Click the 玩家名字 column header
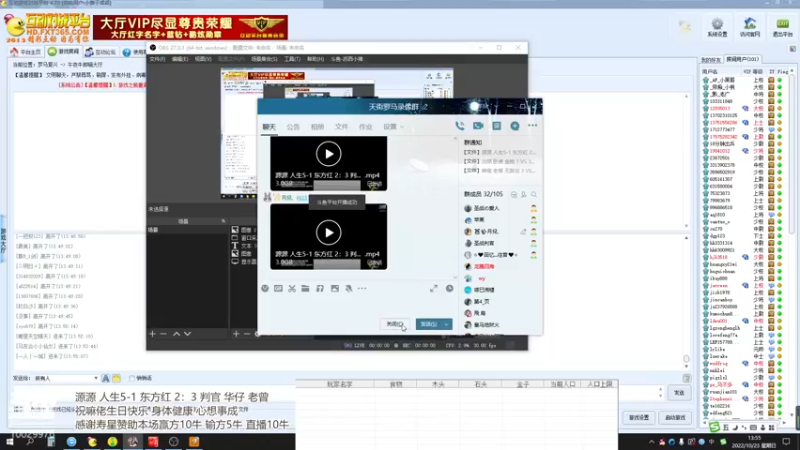Image resolution: width=800 pixels, height=450 pixels. click(x=339, y=384)
